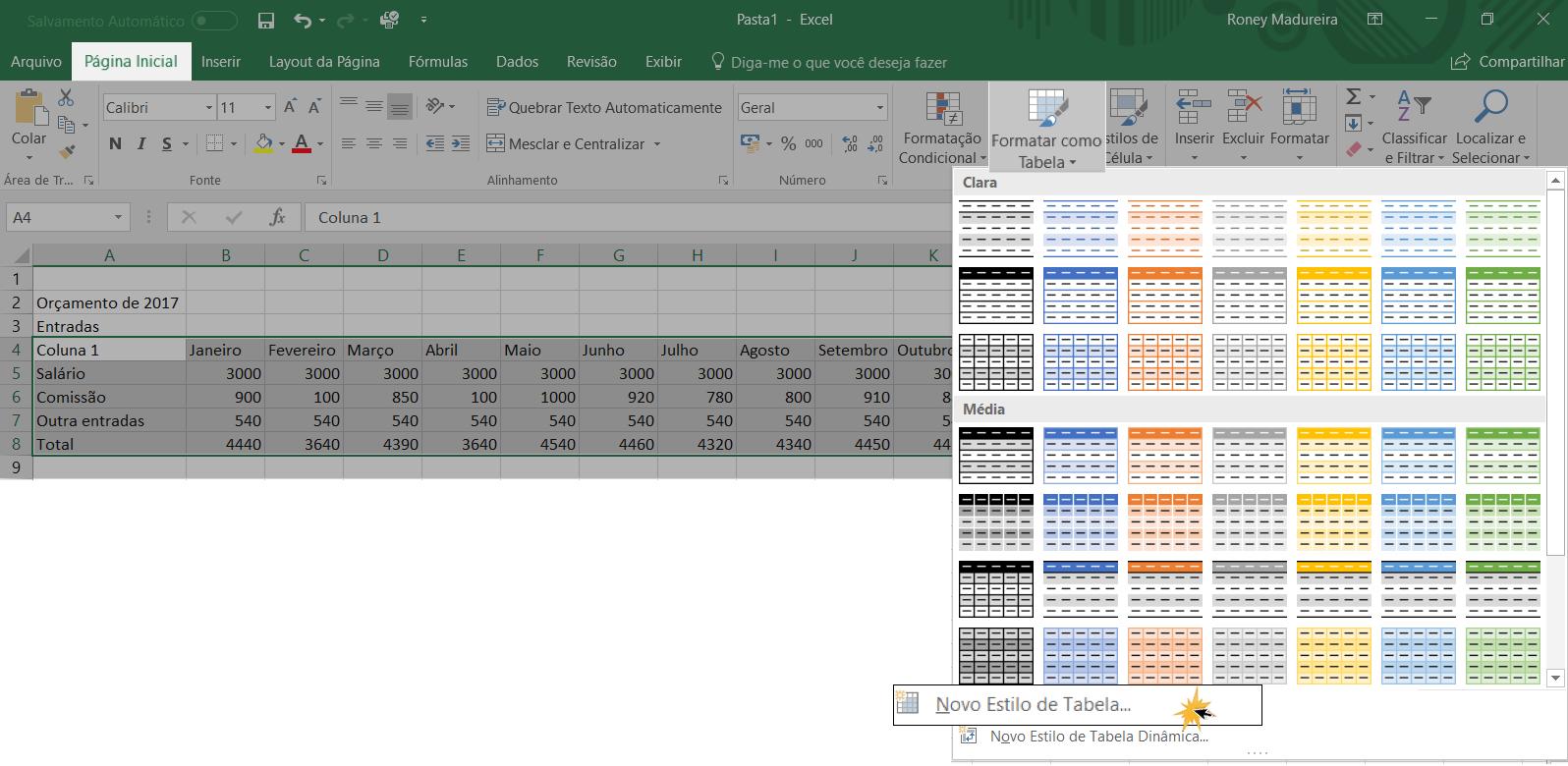Click center horizontally icon
The width and height of the screenshot is (1568, 766).
click(x=374, y=143)
